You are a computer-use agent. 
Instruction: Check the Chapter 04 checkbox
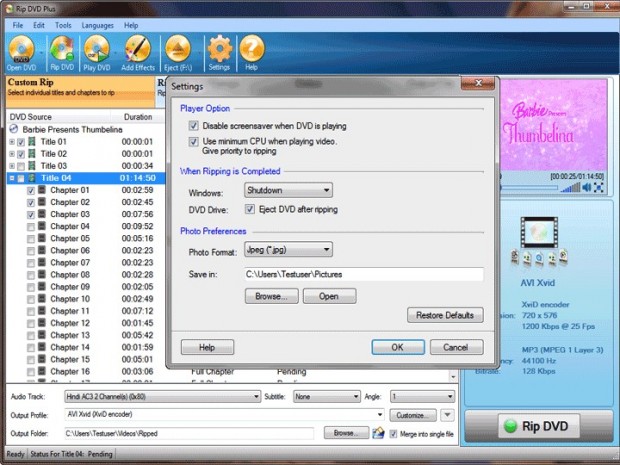[31, 227]
